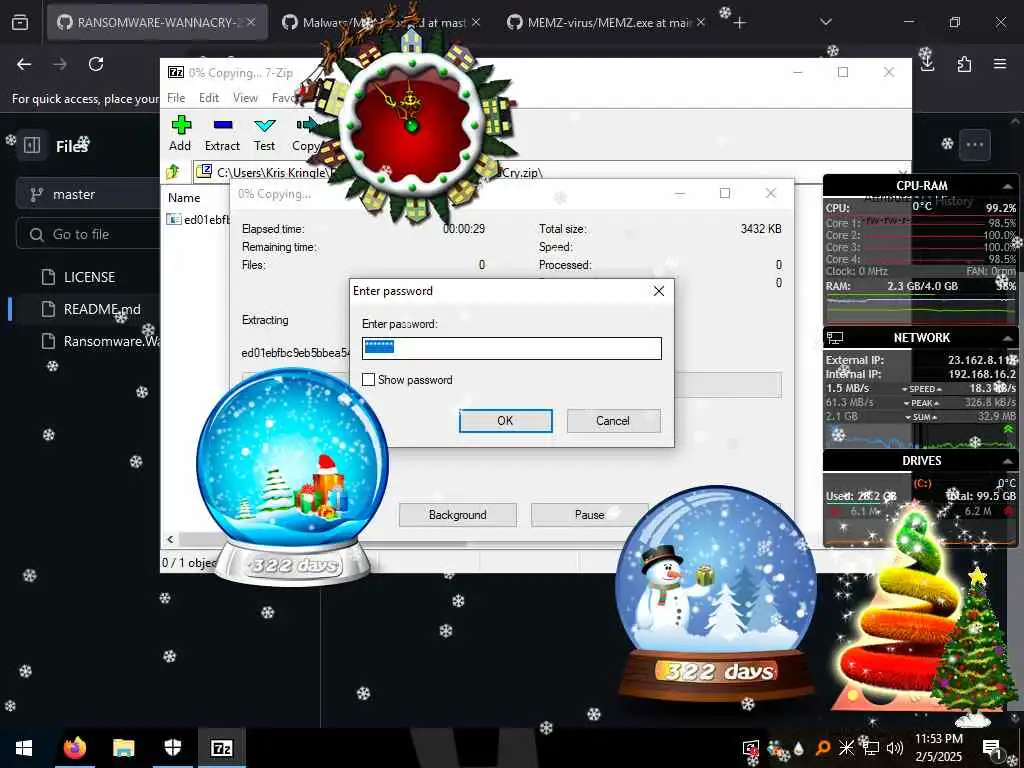Screen dimensions: 1024x768
Task: Close the Enter password dialog
Action: click(x=659, y=291)
